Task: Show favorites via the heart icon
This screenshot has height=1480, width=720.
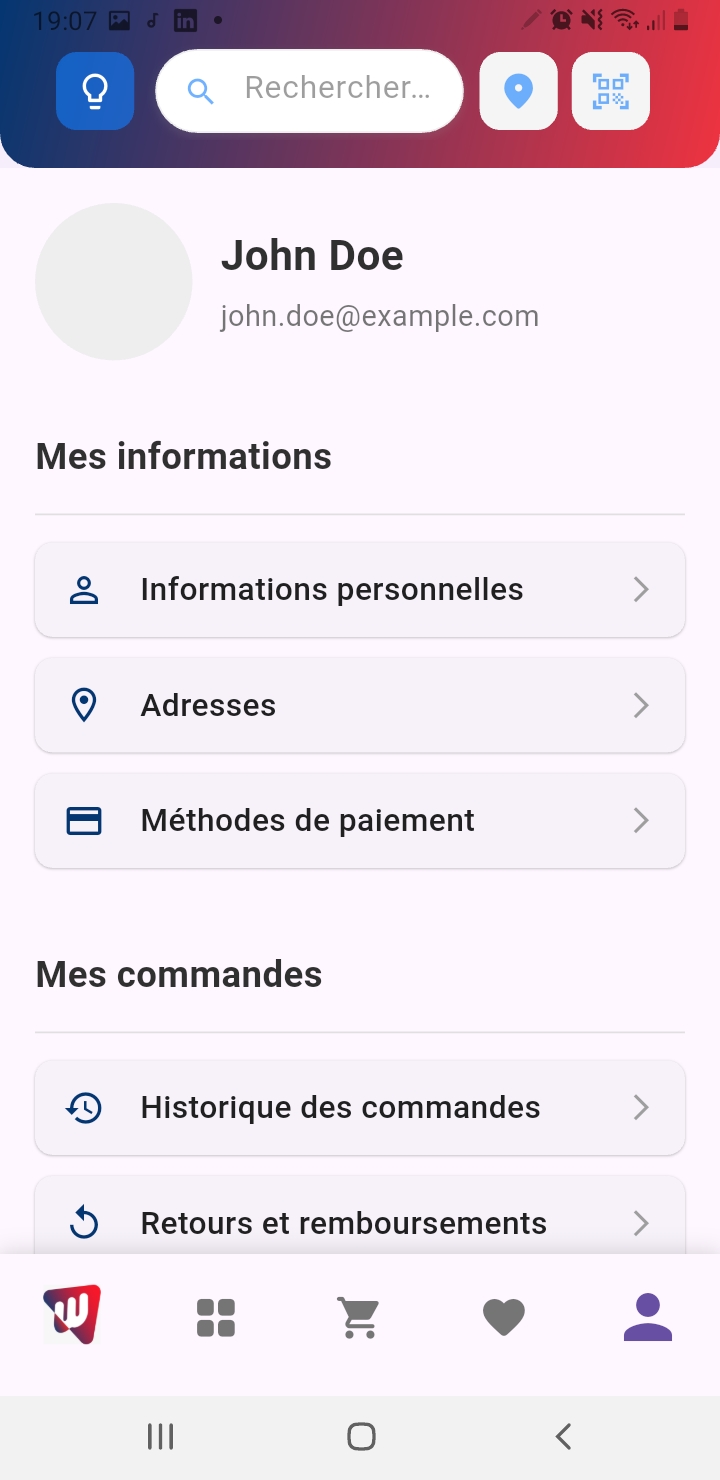Action: [x=503, y=1317]
